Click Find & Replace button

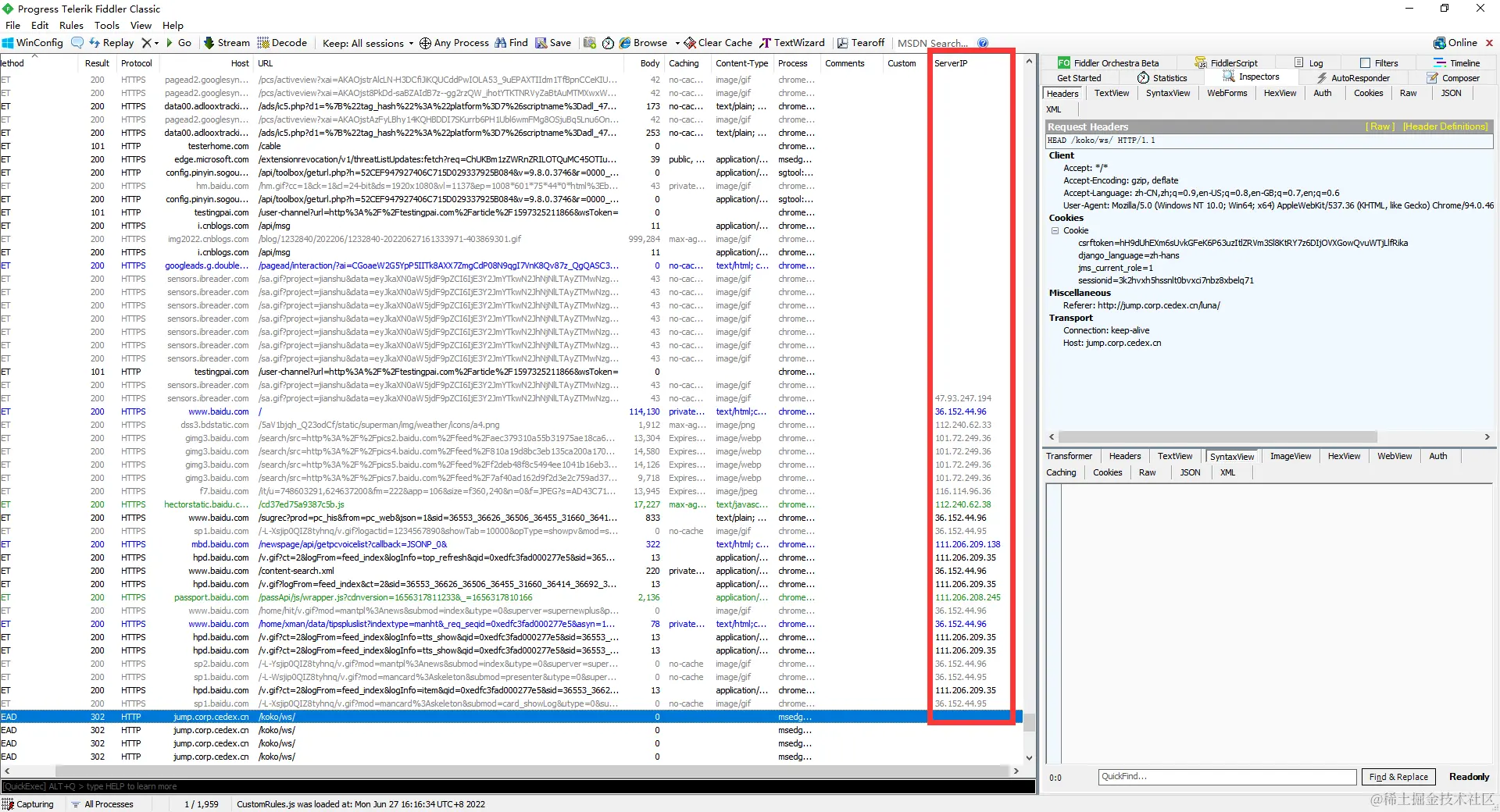(1398, 777)
